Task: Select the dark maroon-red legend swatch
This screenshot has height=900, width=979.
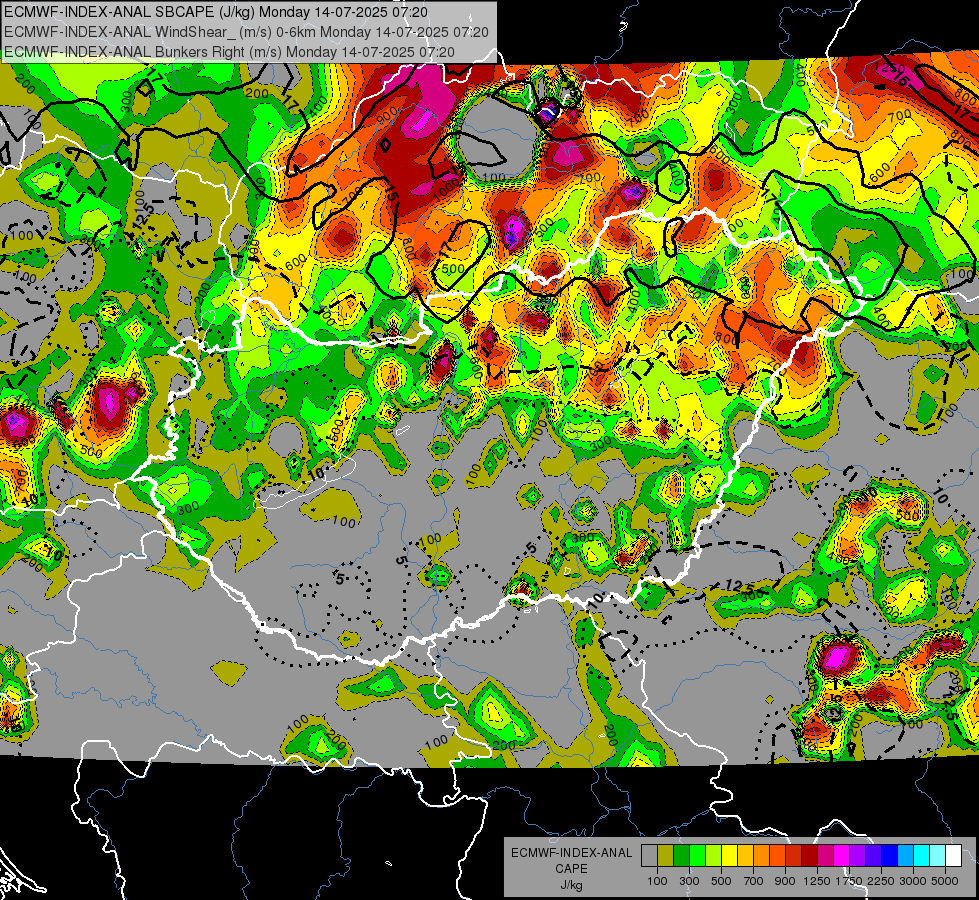Action: click(809, 855)
